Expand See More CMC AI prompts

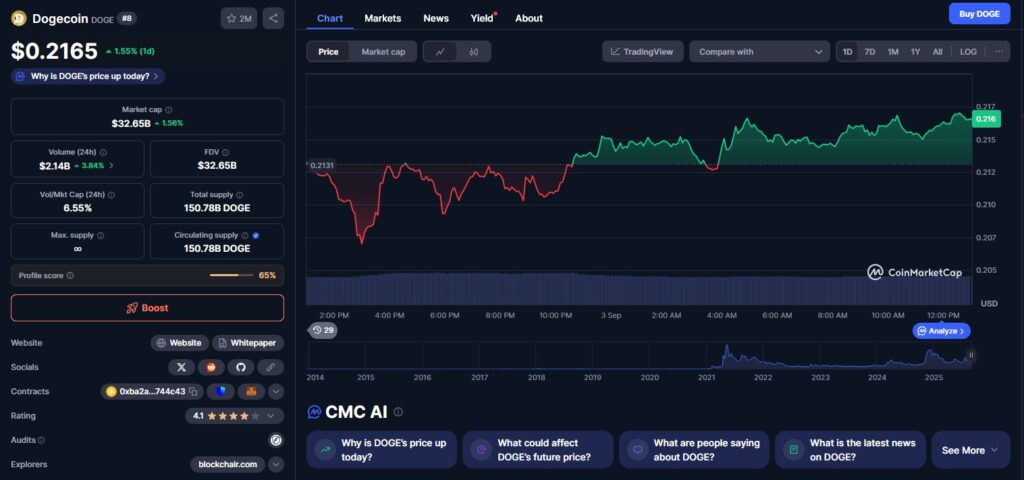click(971, 450)
